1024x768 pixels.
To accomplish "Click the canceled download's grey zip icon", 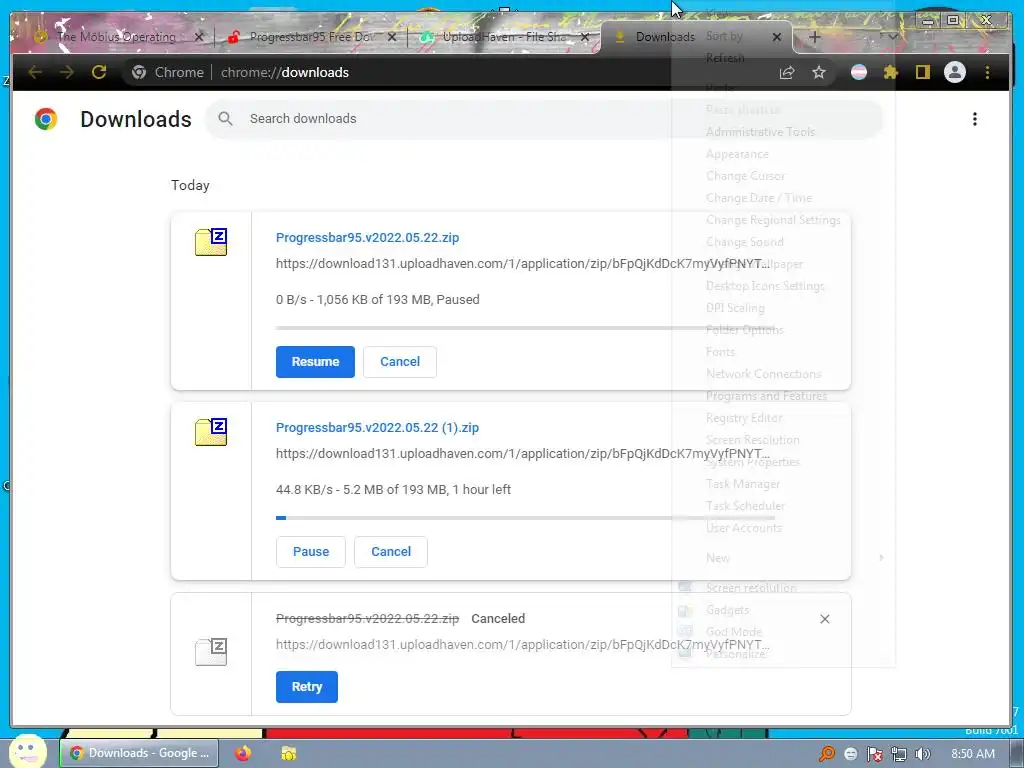I will (211, 651).
